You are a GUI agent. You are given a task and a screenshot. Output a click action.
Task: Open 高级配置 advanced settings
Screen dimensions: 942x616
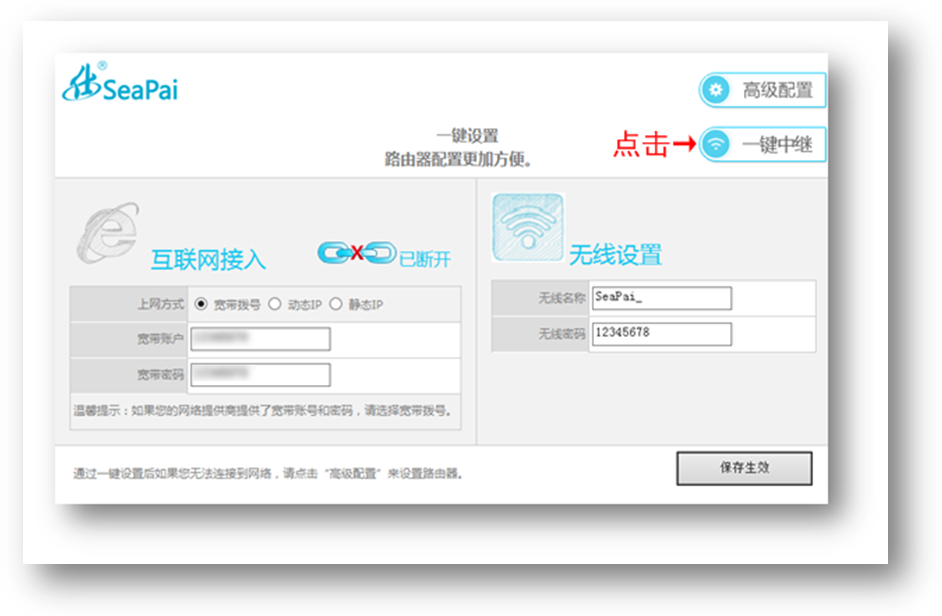coord(762,90)
